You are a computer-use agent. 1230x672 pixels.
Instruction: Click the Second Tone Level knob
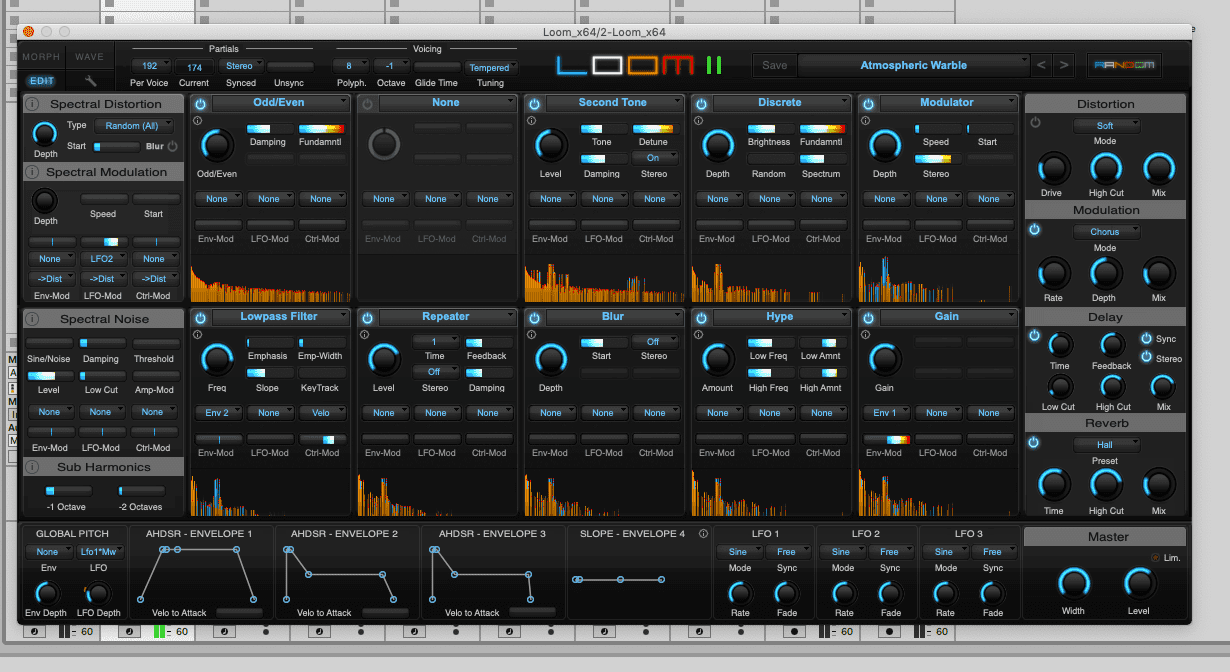point(549,145)
